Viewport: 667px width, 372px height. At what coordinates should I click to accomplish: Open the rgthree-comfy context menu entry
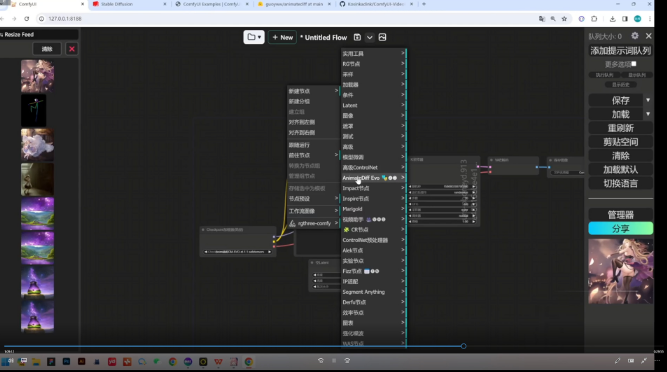point(314,223)
